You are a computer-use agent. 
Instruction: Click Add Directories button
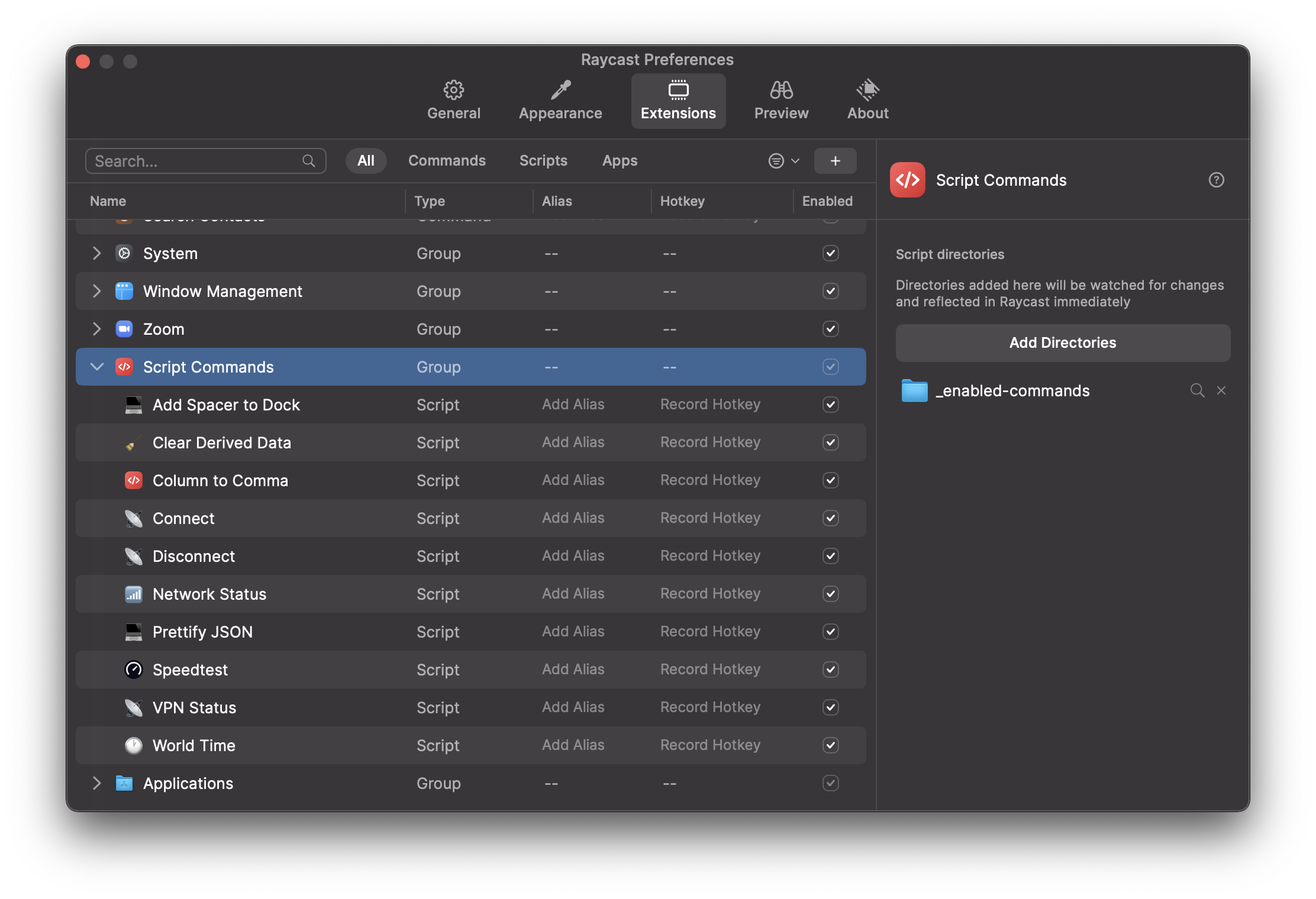pyautogui.click(x=1062, y=343)
